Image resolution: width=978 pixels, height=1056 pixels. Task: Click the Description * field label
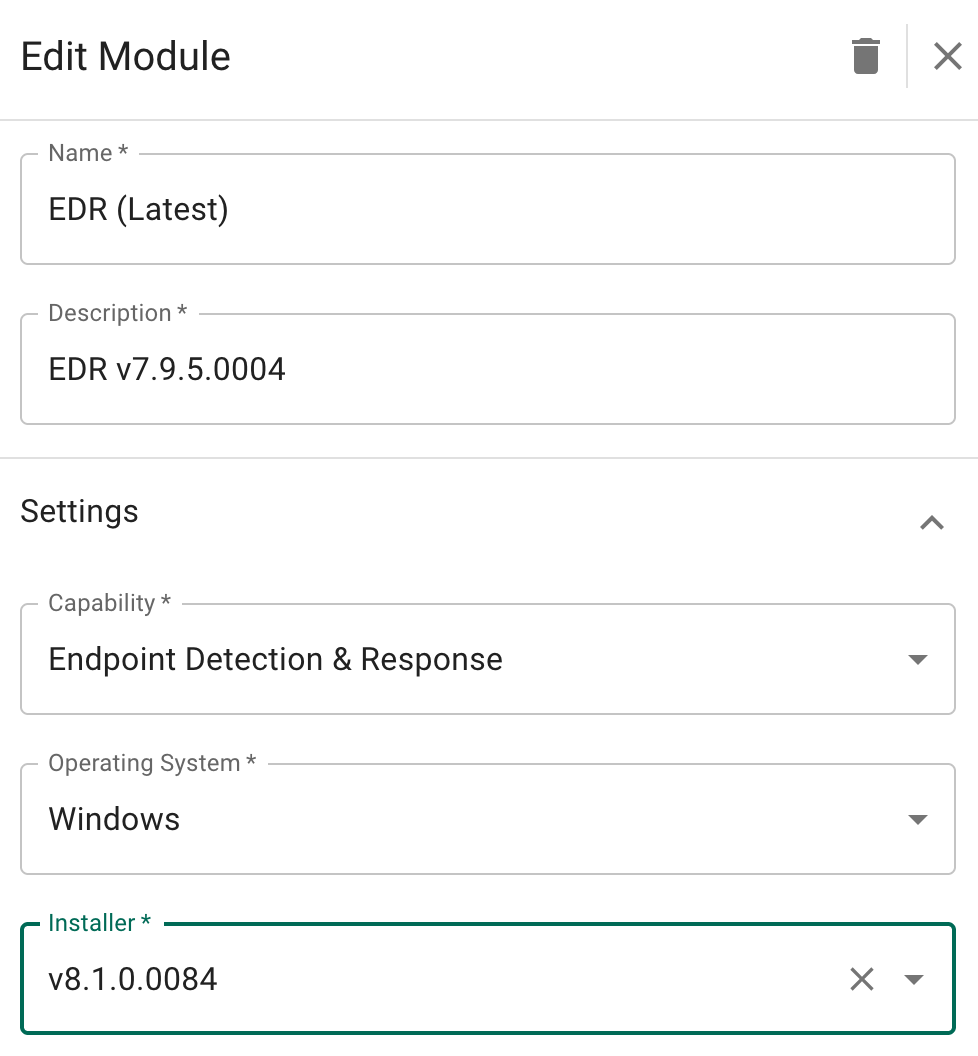[x=117, y=313]
